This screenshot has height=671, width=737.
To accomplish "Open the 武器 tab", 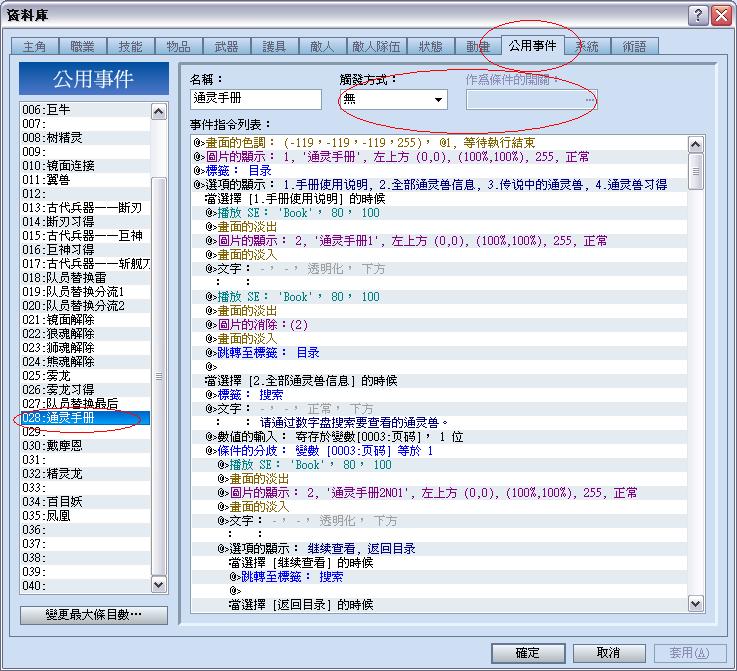I will [x=226, y=47].
